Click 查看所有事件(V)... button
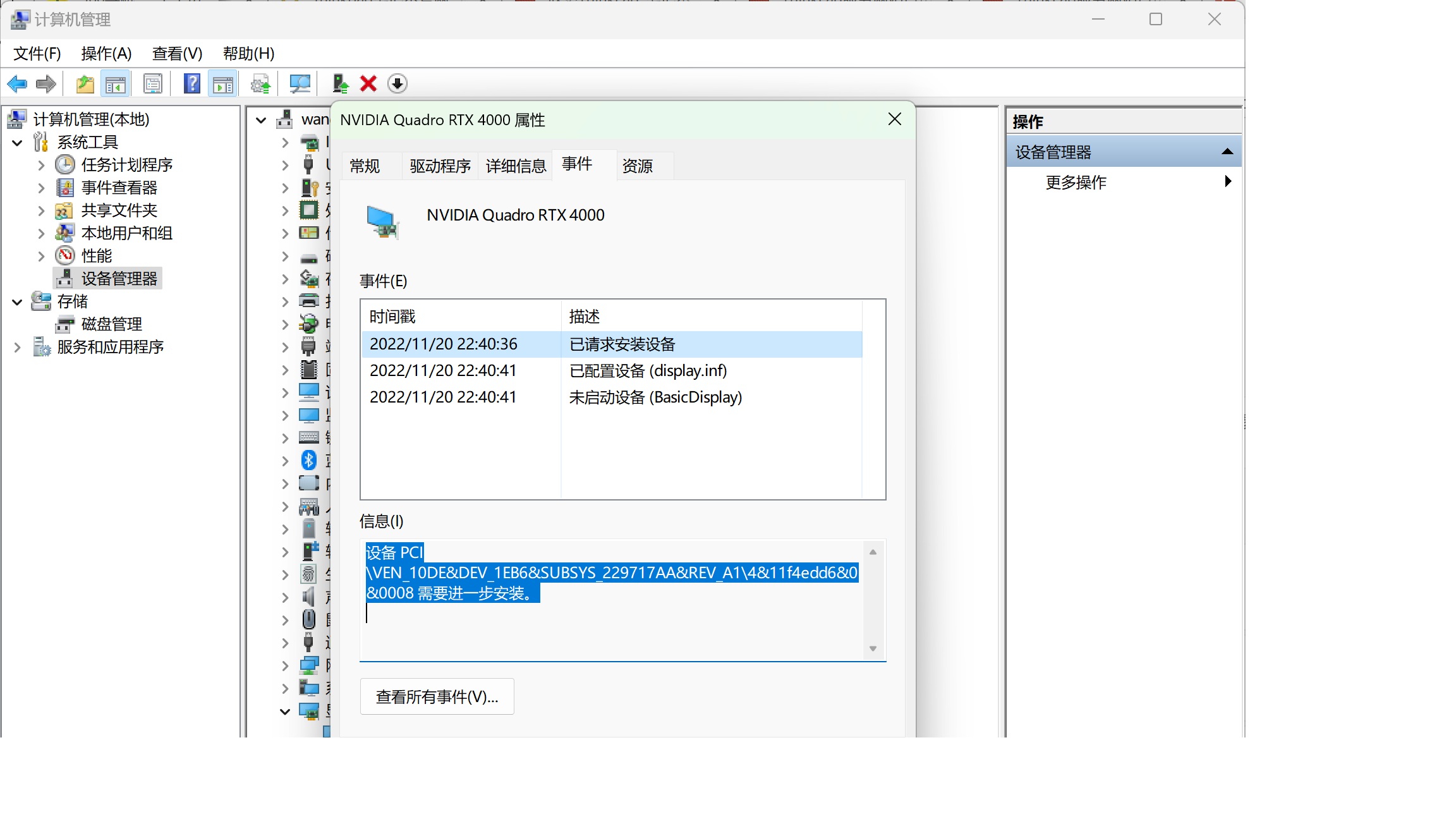Image resolution: width=1456 pixels, height=819 pixels. tap(437, 697)
